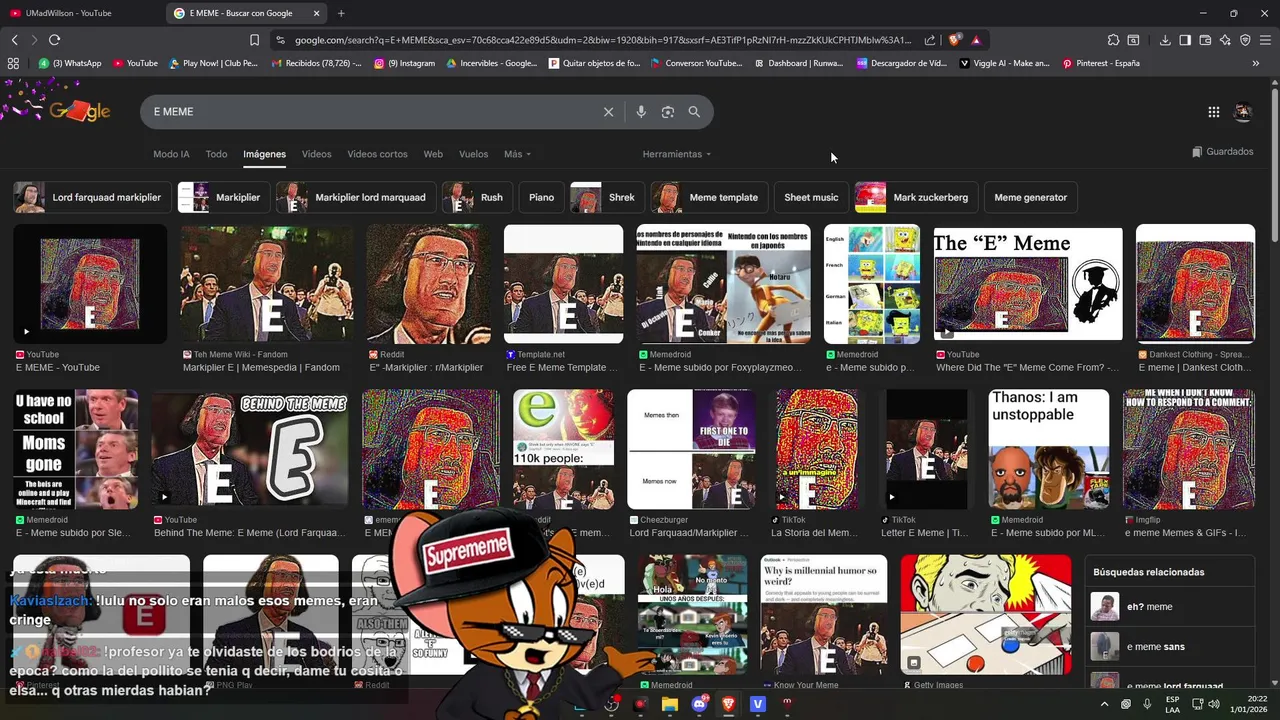The image size is (1280, 720).
Task: Click the magnifier search button in search box
Action: tap(694, 112)
